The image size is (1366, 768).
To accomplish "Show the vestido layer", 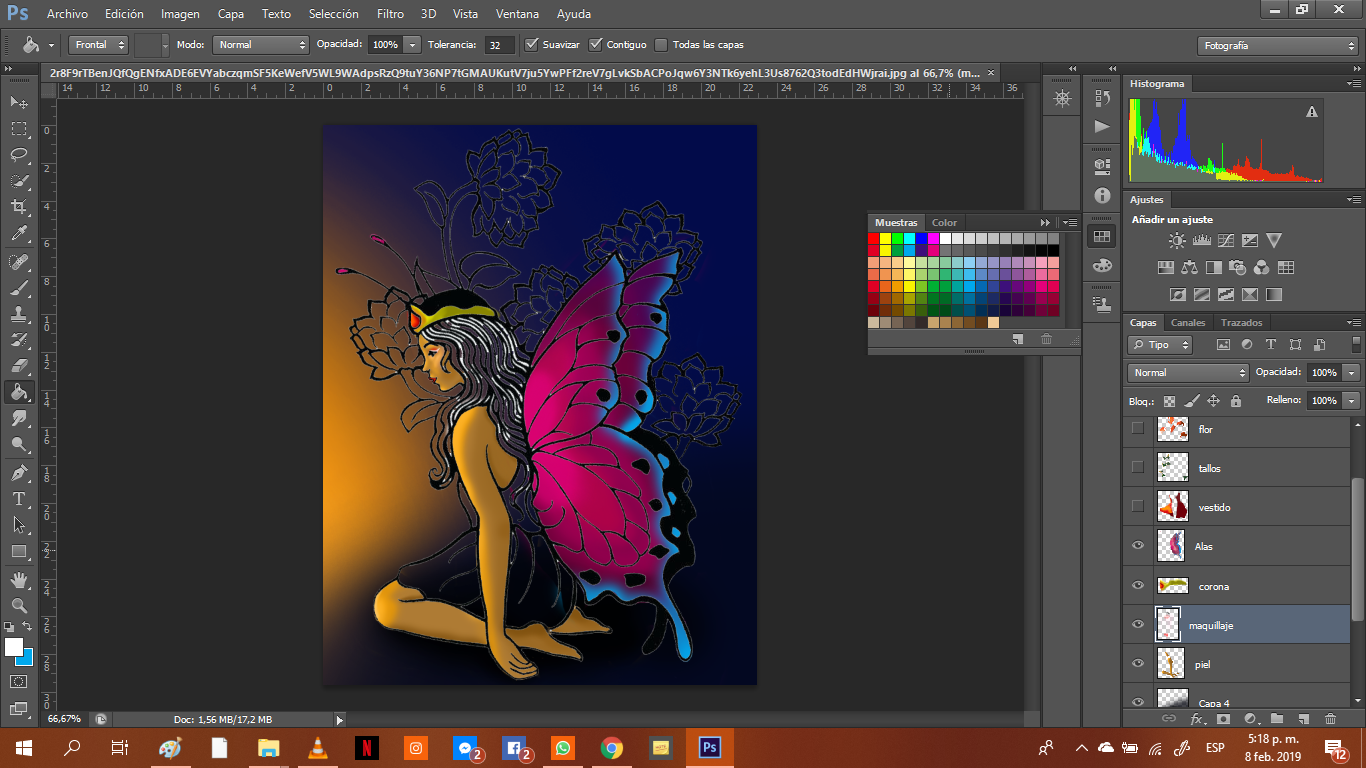I will pos(1137,507).
